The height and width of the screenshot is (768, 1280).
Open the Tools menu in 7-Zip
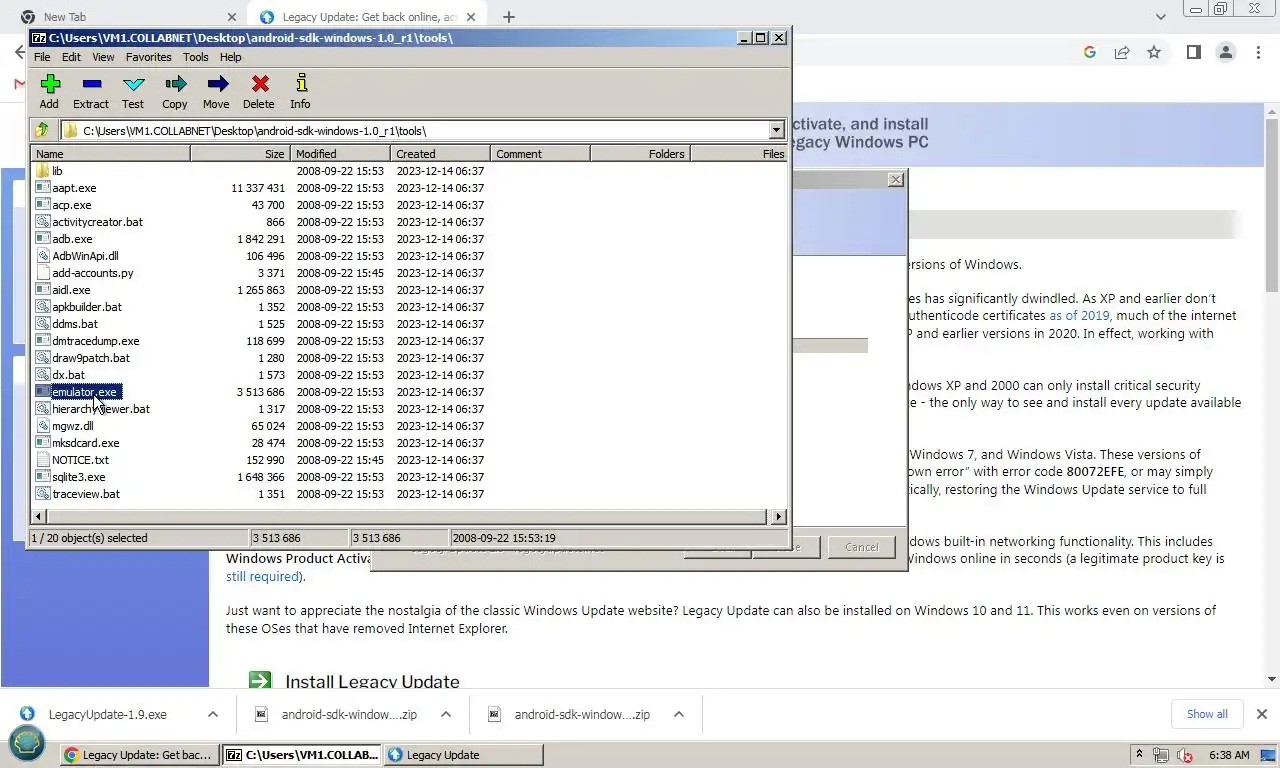[195, 57]
